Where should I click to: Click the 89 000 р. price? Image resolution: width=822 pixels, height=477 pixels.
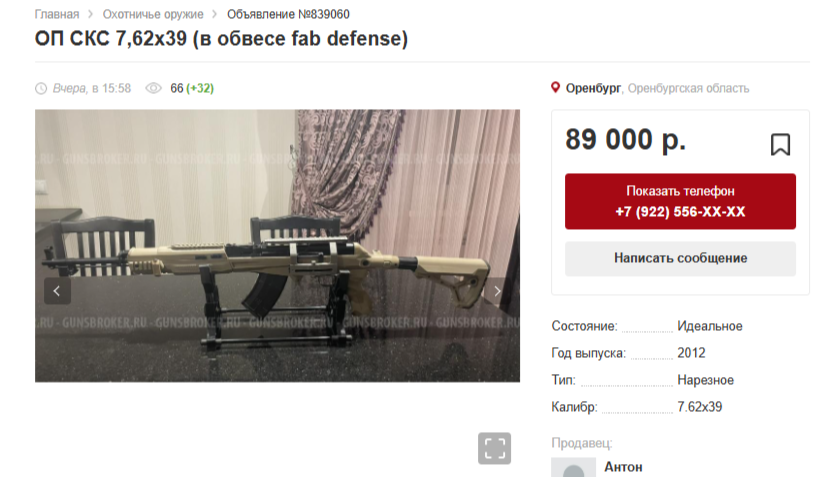[625, 140]
